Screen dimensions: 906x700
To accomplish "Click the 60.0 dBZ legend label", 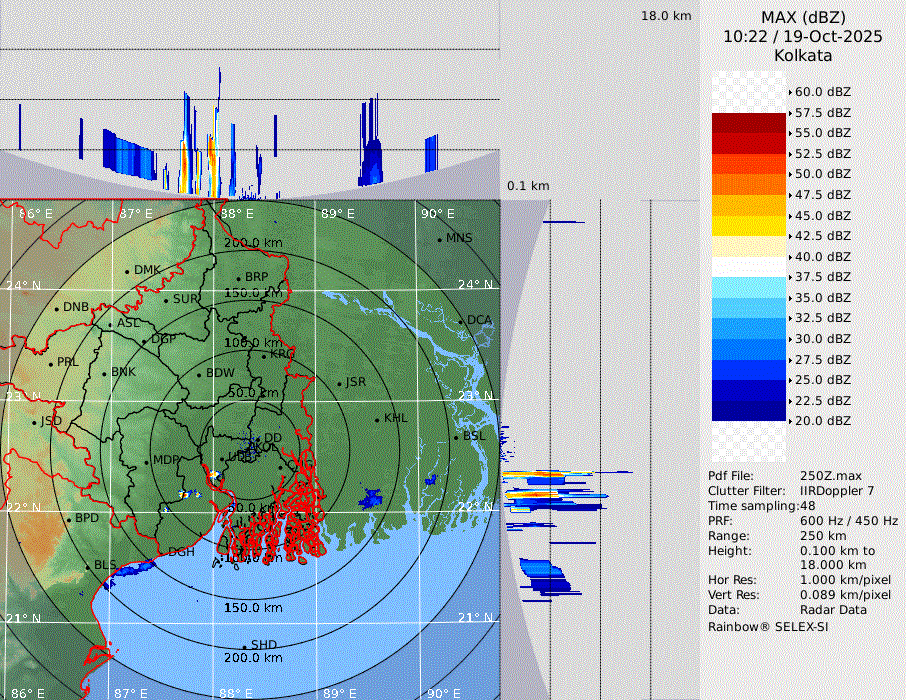I will (x=822, y=91).
